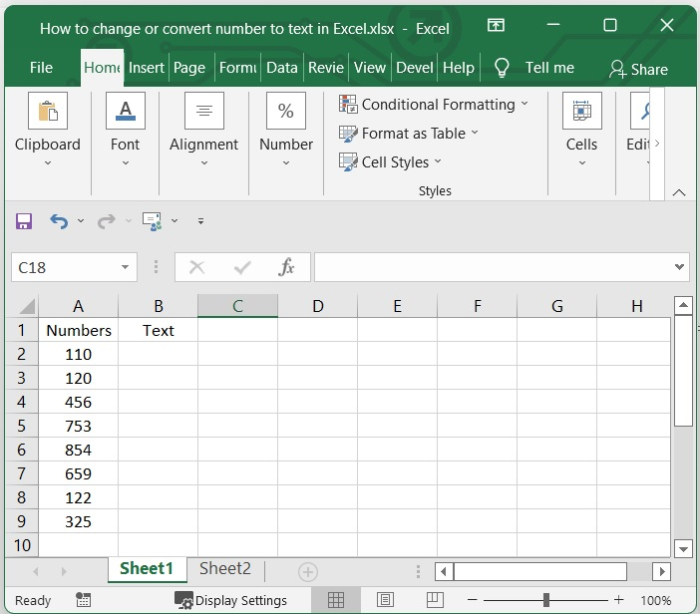
Task: Switch to the Sheet2 worksheet tab
Action: click(225, 569)
